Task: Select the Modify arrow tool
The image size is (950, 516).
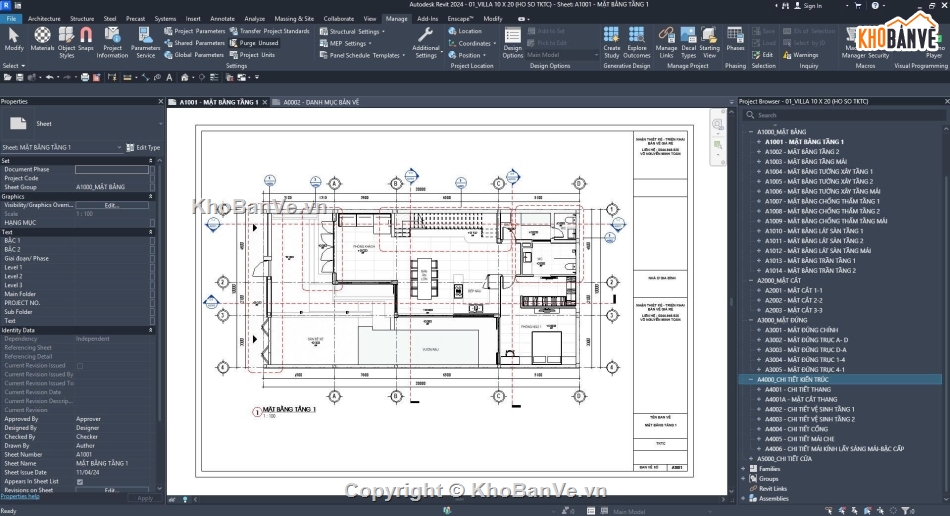Action: click(x=13, y=40)
